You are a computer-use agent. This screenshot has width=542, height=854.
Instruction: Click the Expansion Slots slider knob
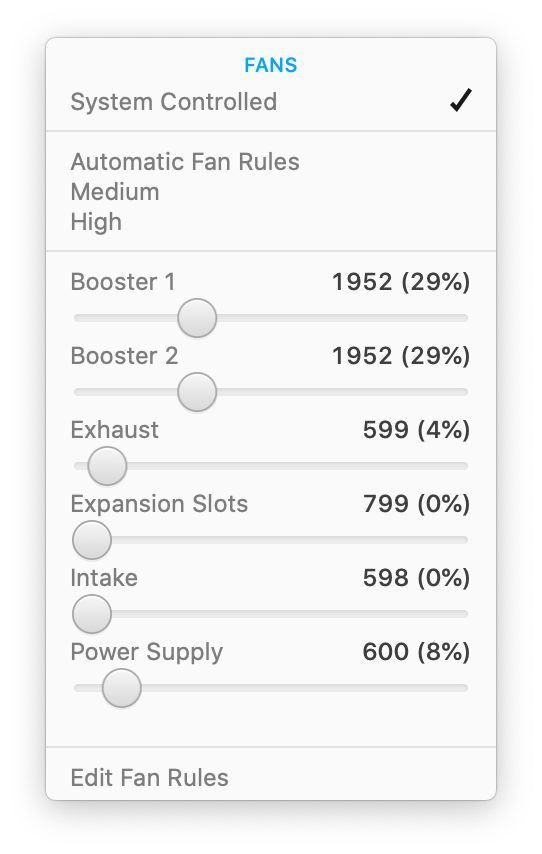tap(92, 540)
